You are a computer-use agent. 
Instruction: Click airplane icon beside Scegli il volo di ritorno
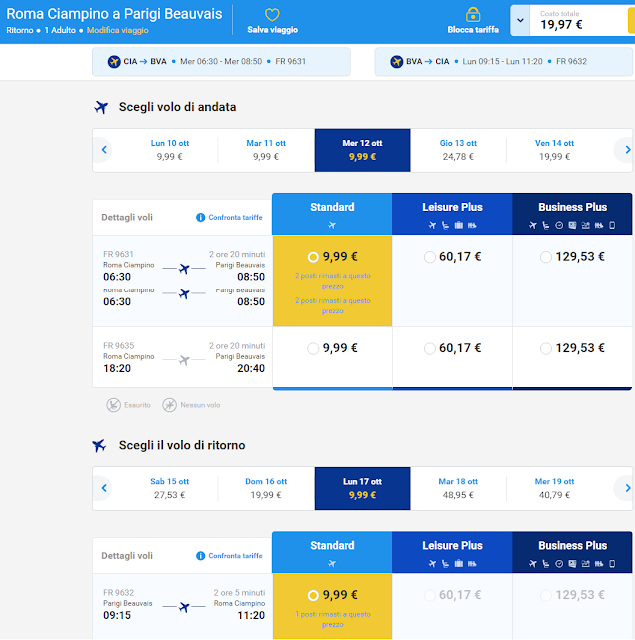coord(99,446)
